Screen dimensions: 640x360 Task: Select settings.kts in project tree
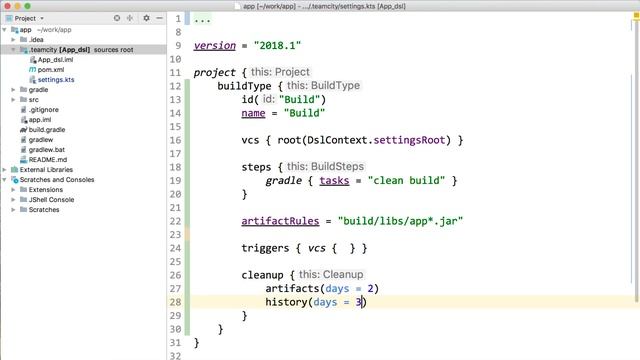[x=56, y=80]
